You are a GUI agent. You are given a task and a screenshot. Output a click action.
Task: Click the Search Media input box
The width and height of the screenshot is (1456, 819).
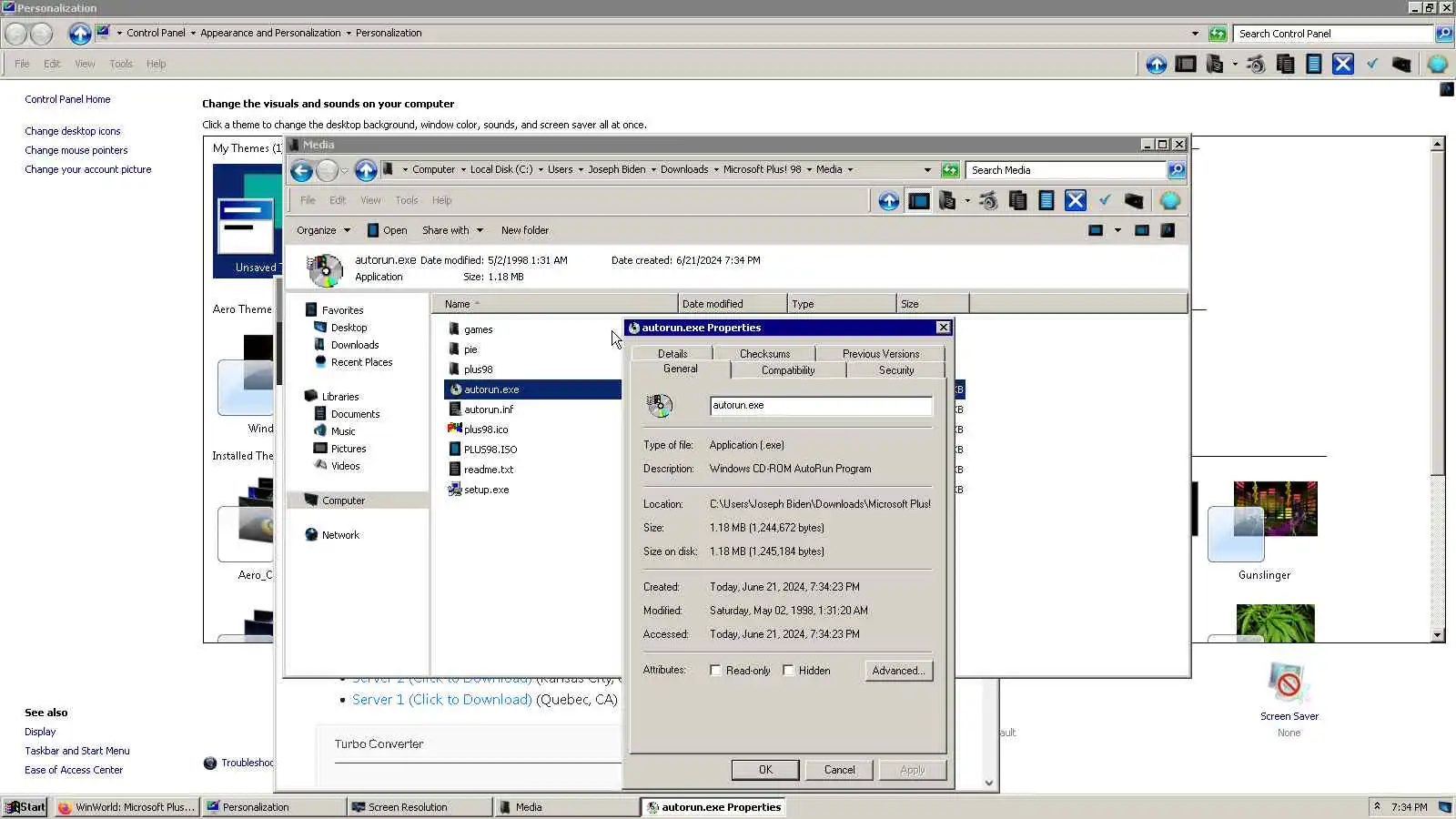coord(1066,170)
